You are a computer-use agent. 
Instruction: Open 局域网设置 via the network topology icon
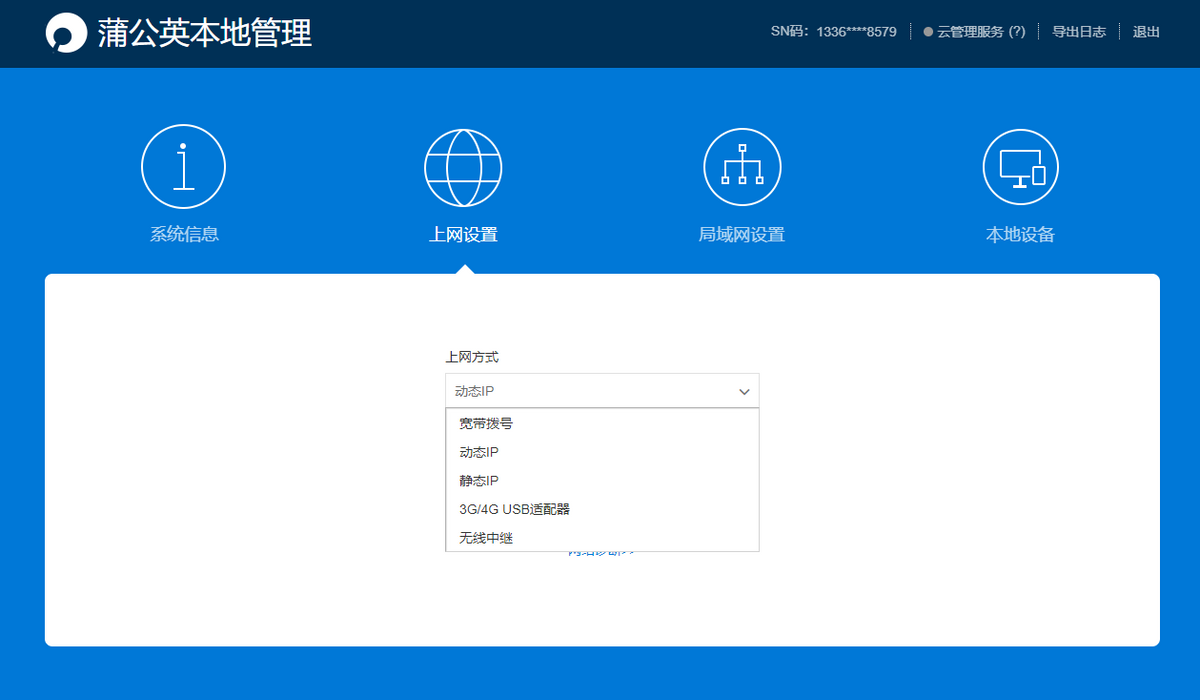[741, 166]
